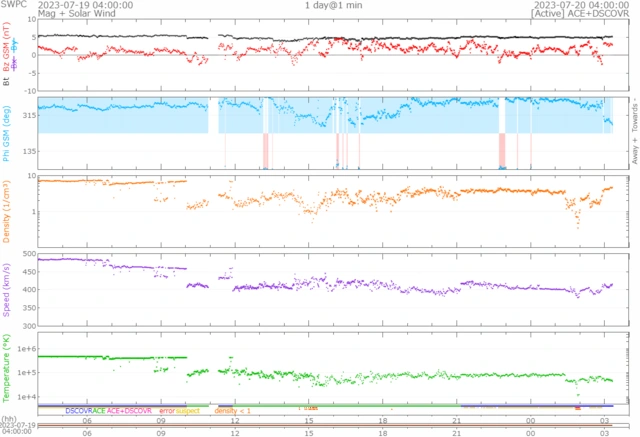
Task: Click the end date 2023-07-20 04:00:00
Action: (575, 5)
